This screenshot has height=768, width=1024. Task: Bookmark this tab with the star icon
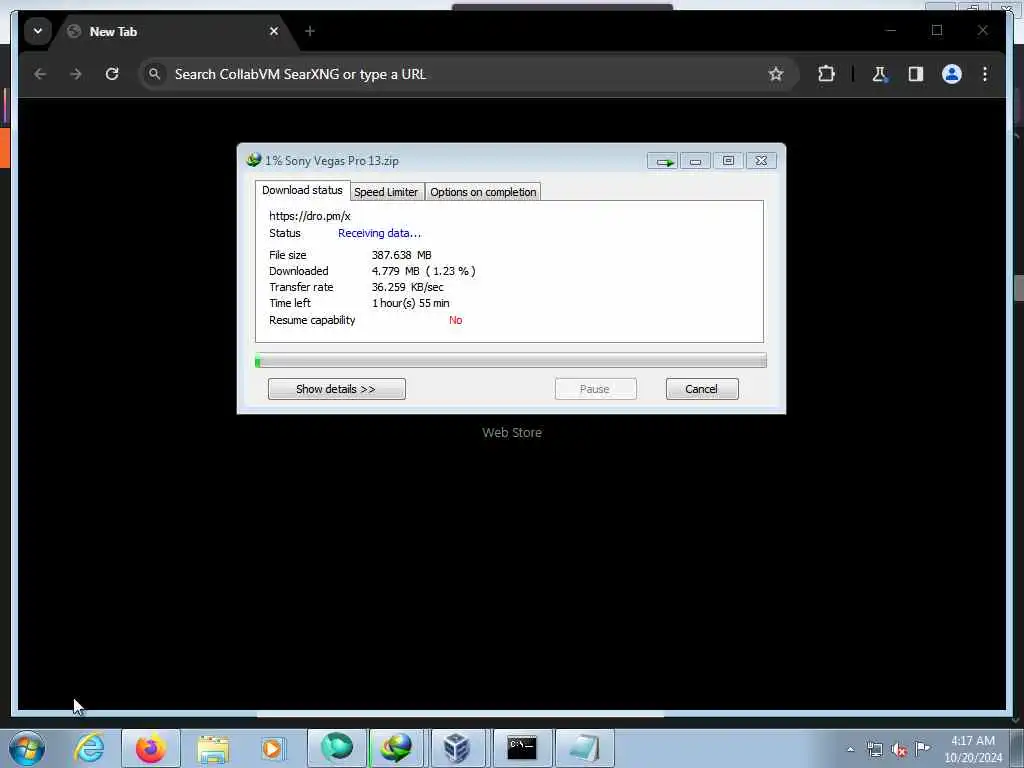[775, 74]
